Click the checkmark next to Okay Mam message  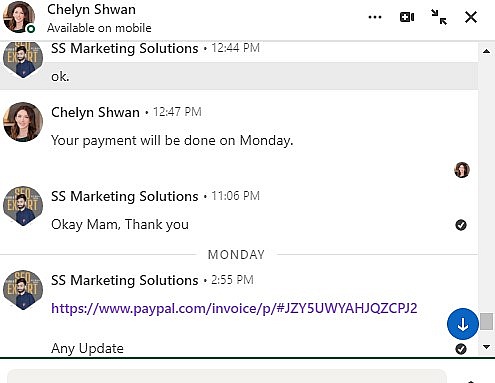(461, 225)
